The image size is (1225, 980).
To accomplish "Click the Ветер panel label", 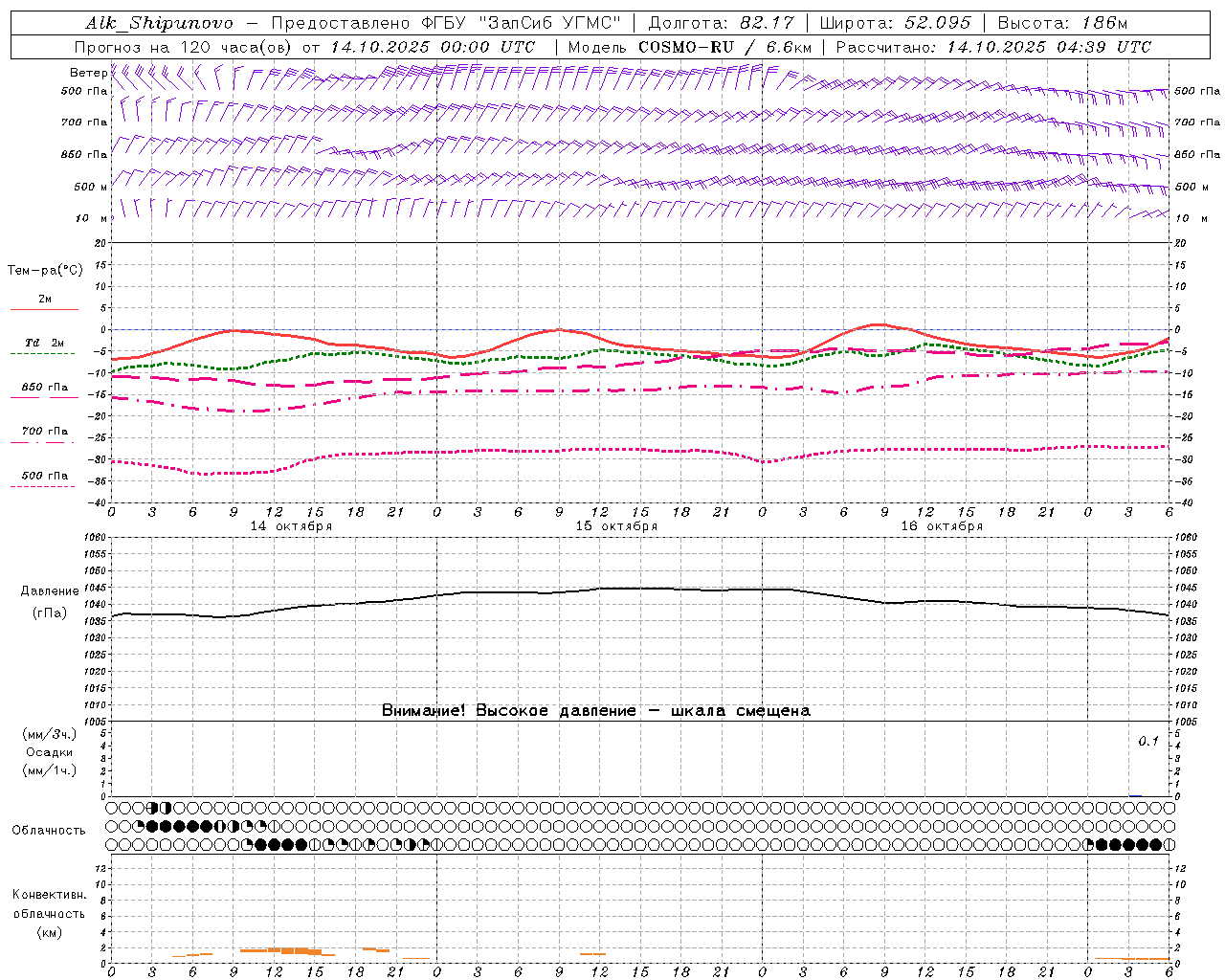I will pyautogui.click(x=88, y=73).
